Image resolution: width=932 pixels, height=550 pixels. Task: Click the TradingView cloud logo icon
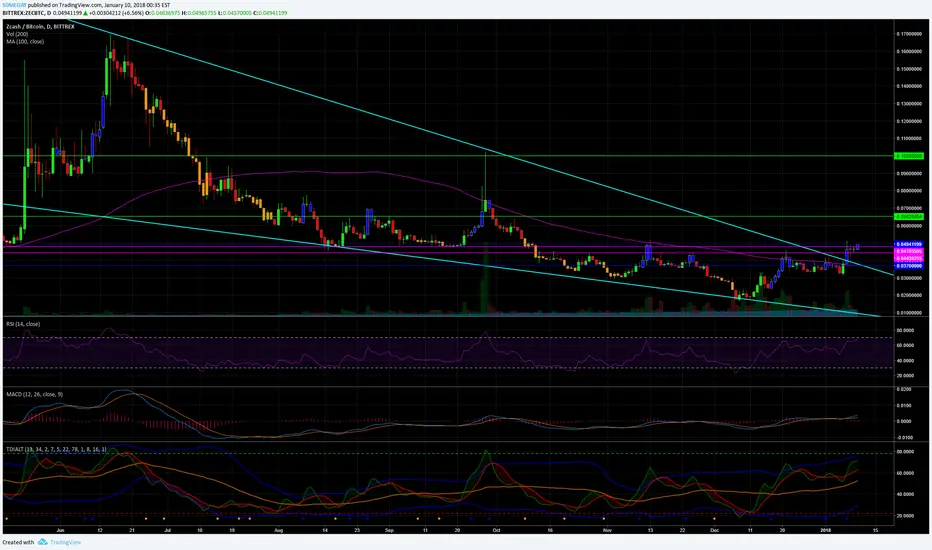(x=42, y=542)
